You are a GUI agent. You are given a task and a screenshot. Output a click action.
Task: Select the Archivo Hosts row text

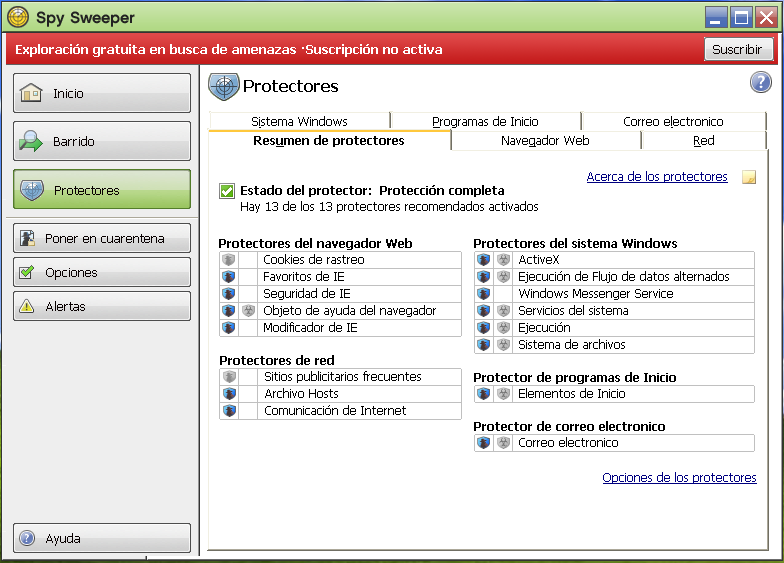coord(301,394)
